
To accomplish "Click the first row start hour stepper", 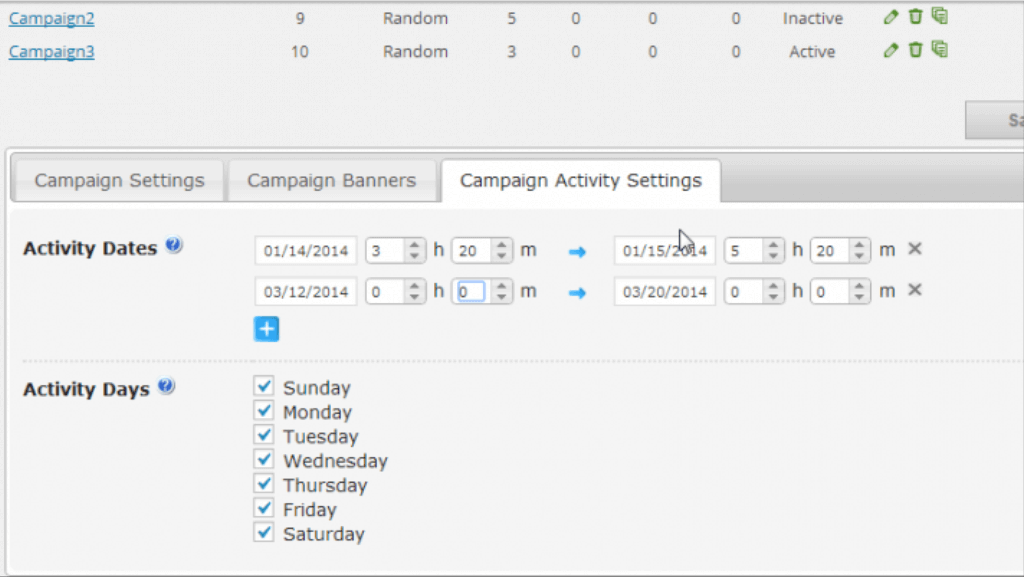I will [415, 251].
